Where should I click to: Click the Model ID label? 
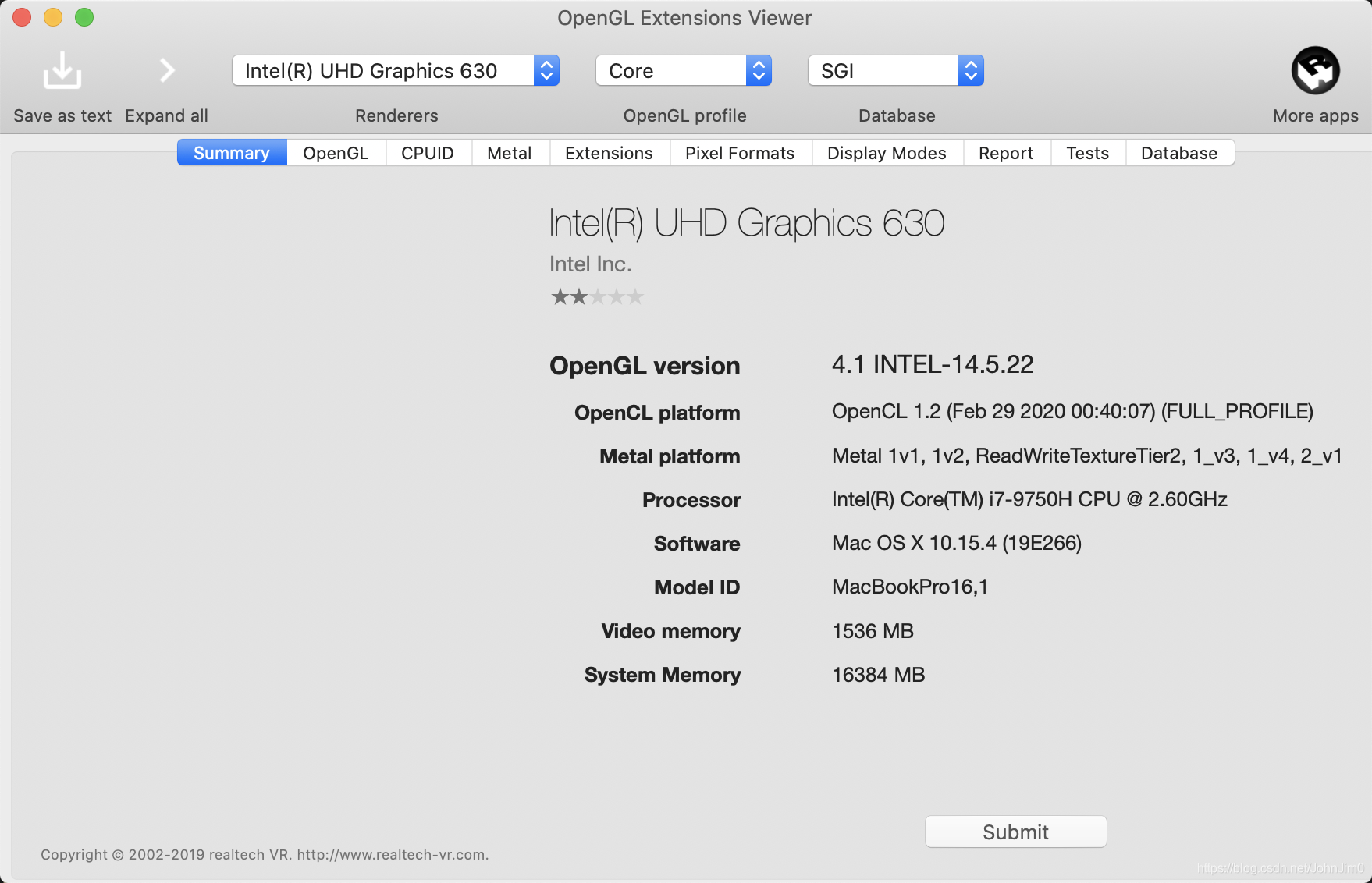tap(697, 587)
